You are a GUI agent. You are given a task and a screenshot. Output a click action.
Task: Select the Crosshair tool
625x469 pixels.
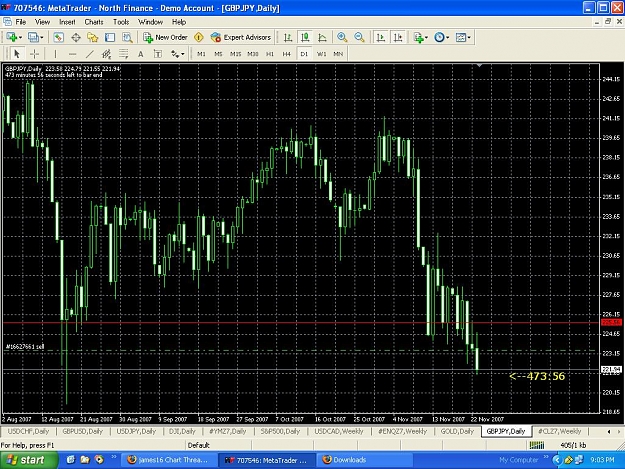click(x=34, y=54)
